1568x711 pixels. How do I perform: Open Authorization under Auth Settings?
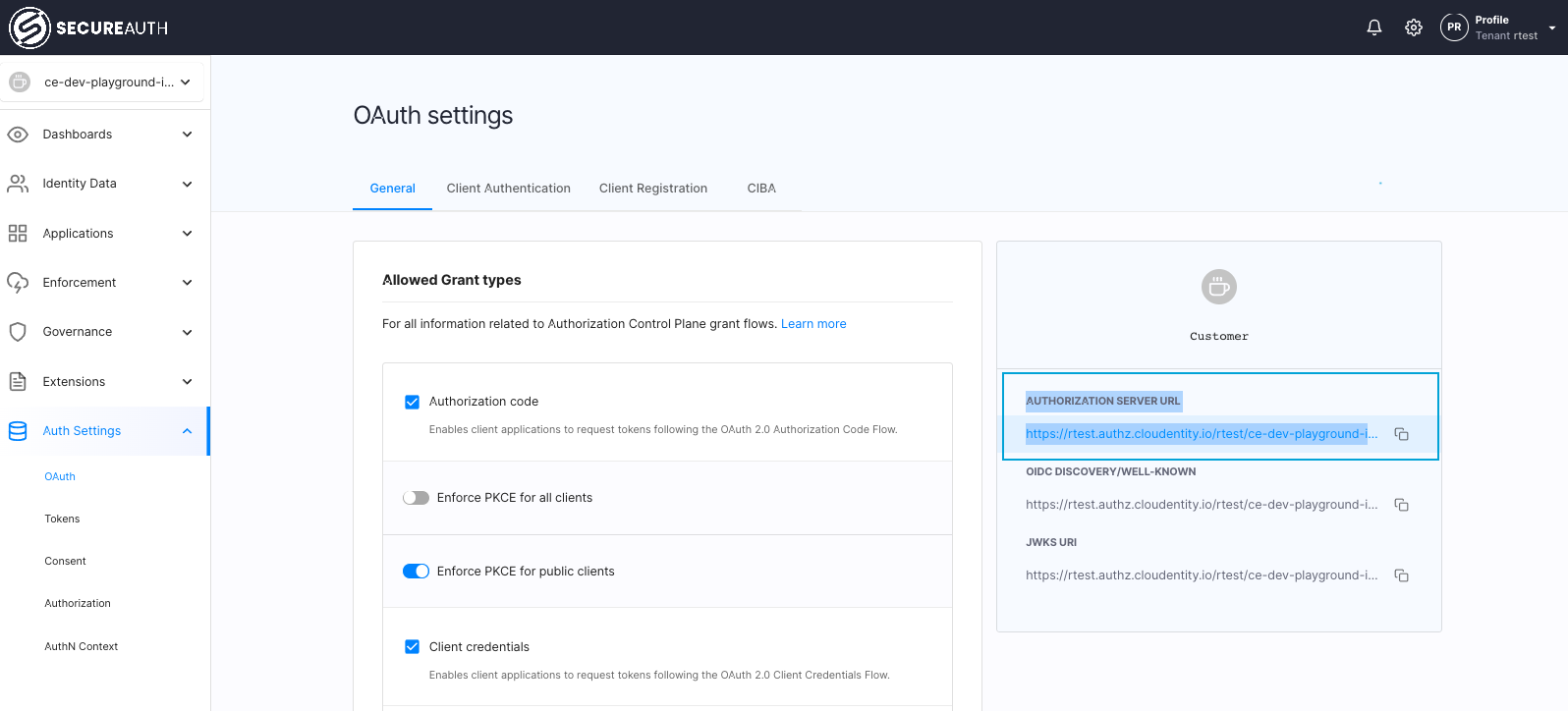pos(78,604)
